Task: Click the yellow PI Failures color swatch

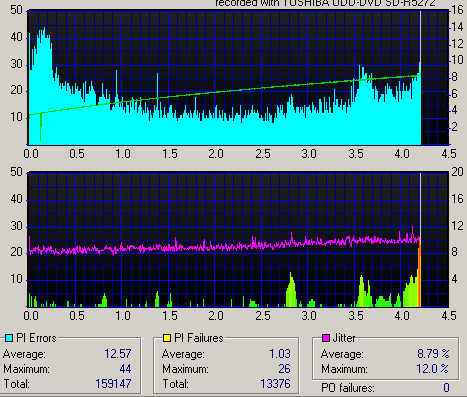Action: click(167, 338)
